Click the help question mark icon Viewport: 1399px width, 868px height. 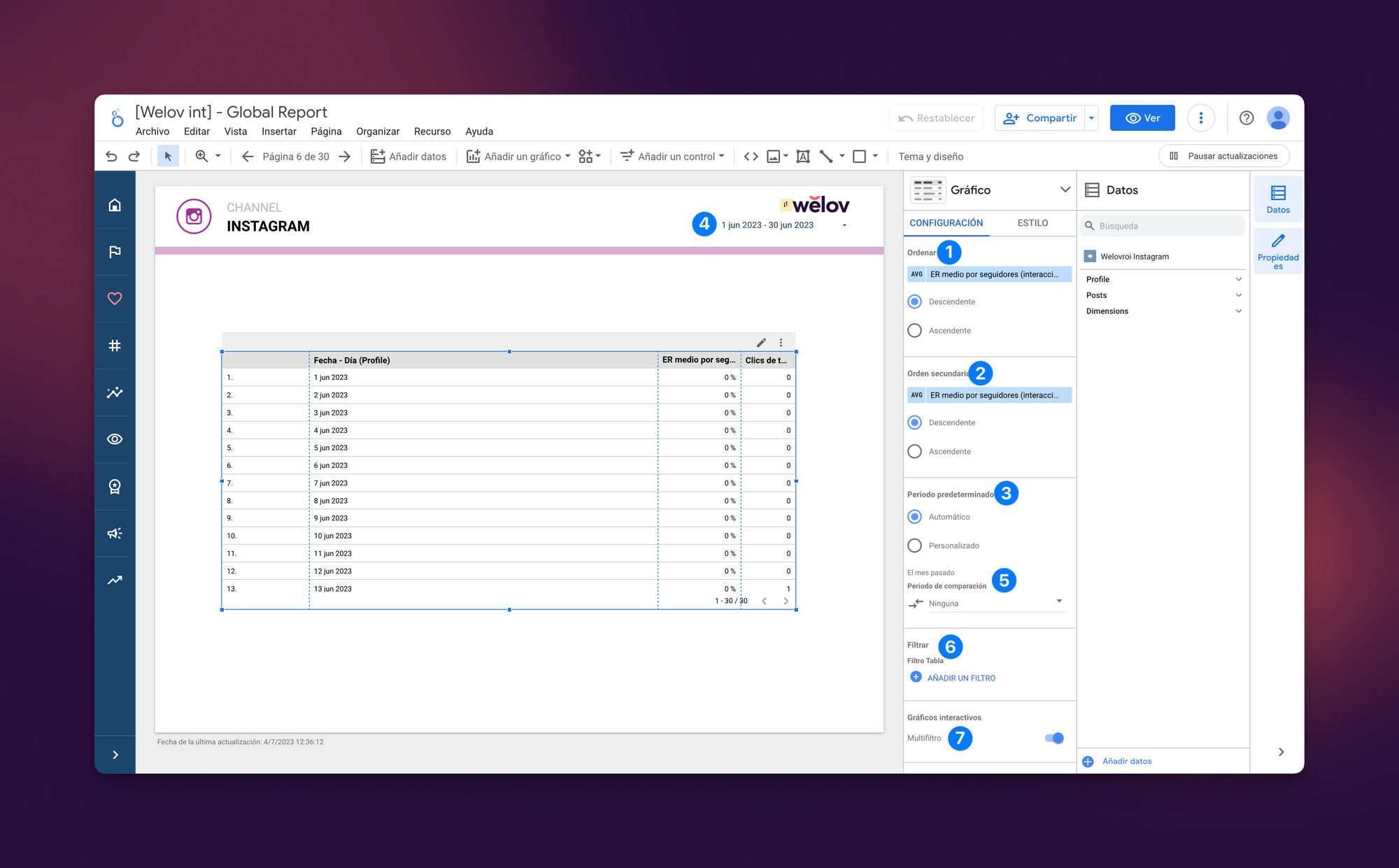pos(1247,118)
